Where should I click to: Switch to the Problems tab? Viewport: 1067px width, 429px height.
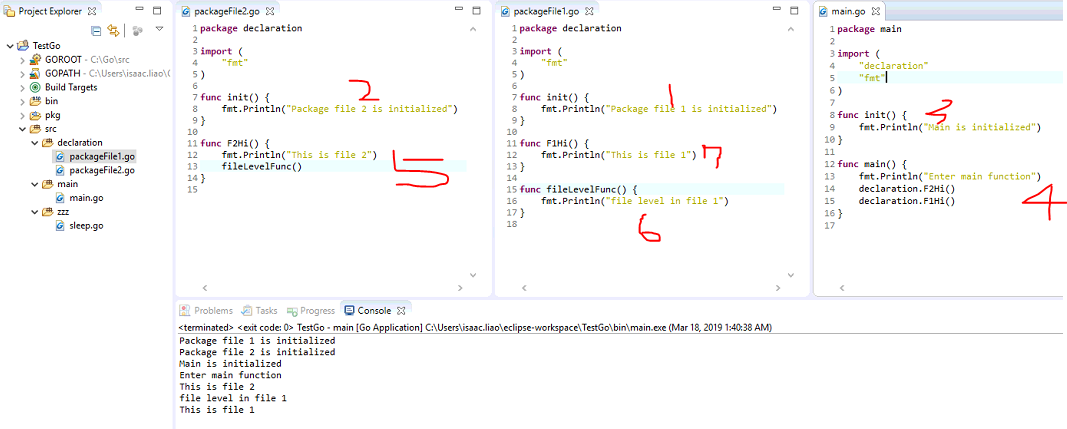click(206, 311)
